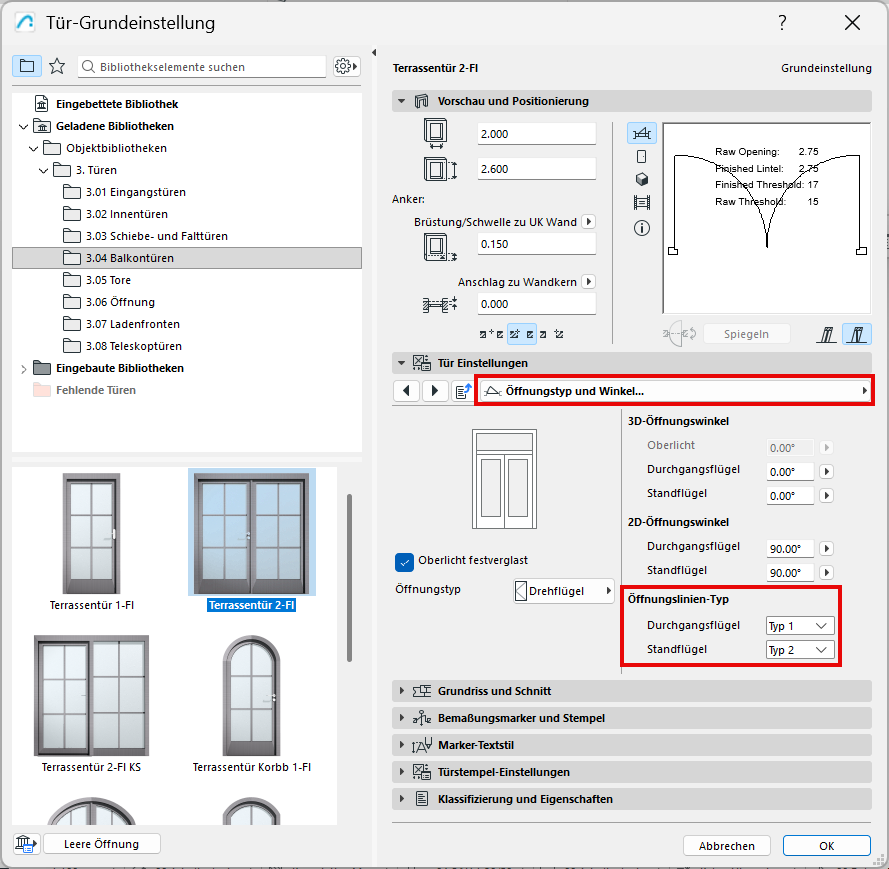Click the page list icon with blue arrow
The width and height of the screenshot is (889, 869).
pos(463,391)
